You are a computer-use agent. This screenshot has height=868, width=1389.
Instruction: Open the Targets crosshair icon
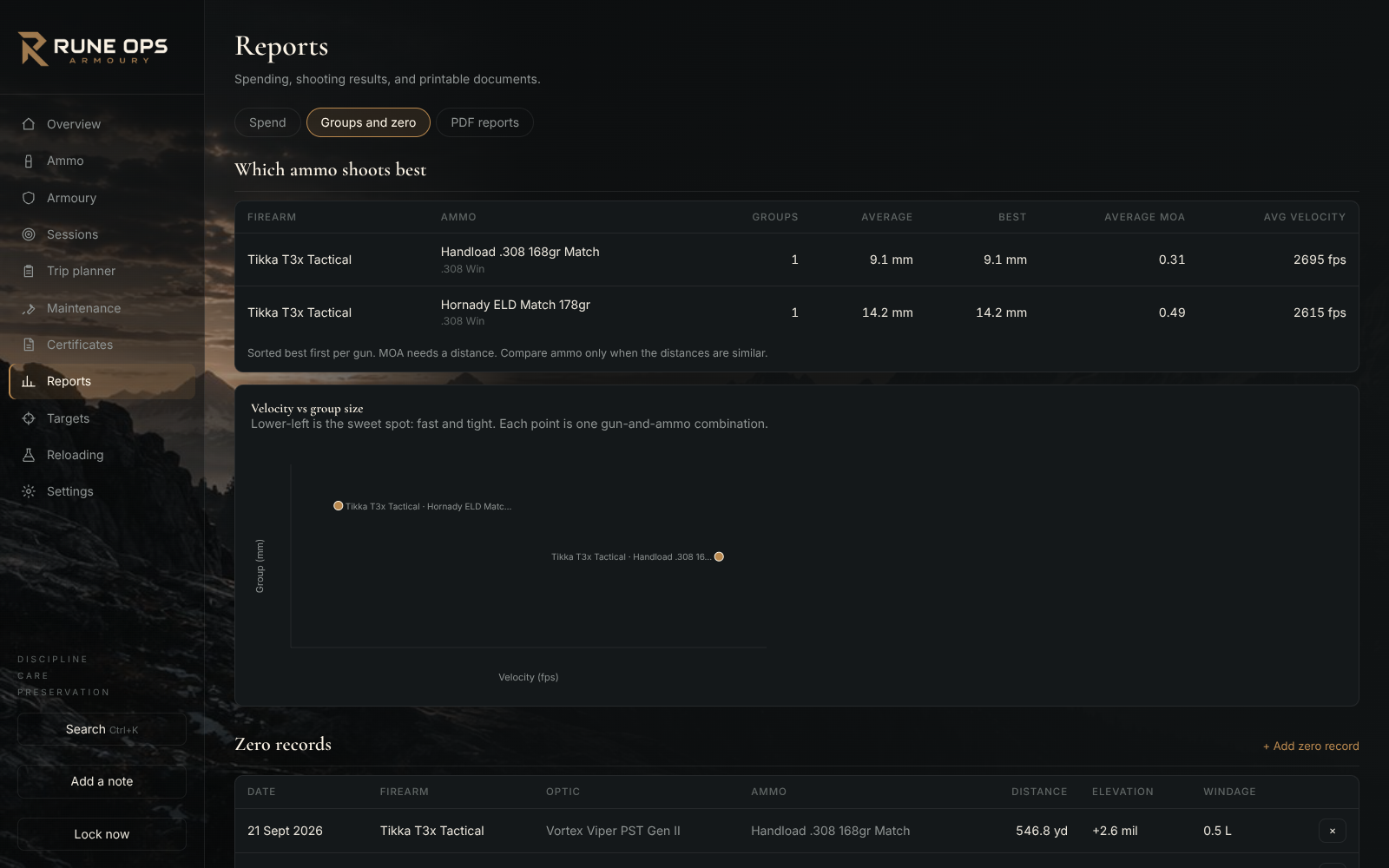click(29, 418)
